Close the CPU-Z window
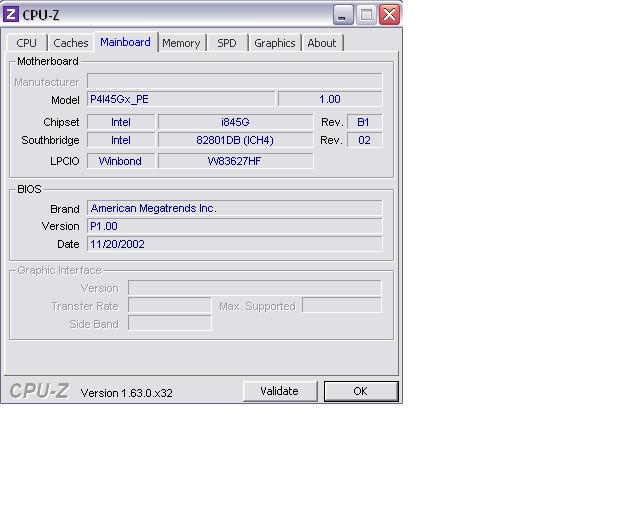Image resolution: width=640 pixels, height=512 pixels. 389,15
